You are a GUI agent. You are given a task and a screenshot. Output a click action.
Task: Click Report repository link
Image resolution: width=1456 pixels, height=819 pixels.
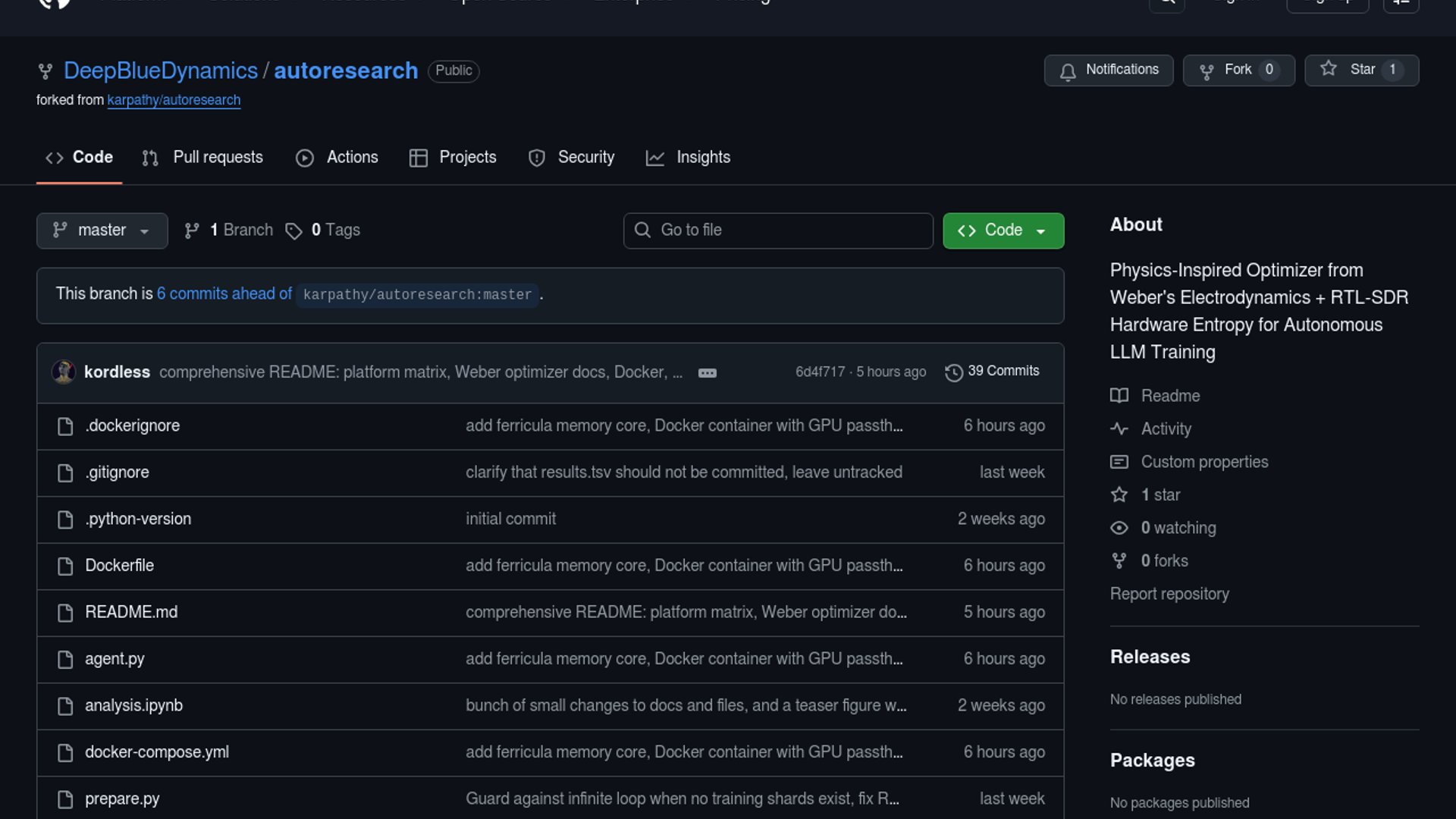coord(1169,594)
